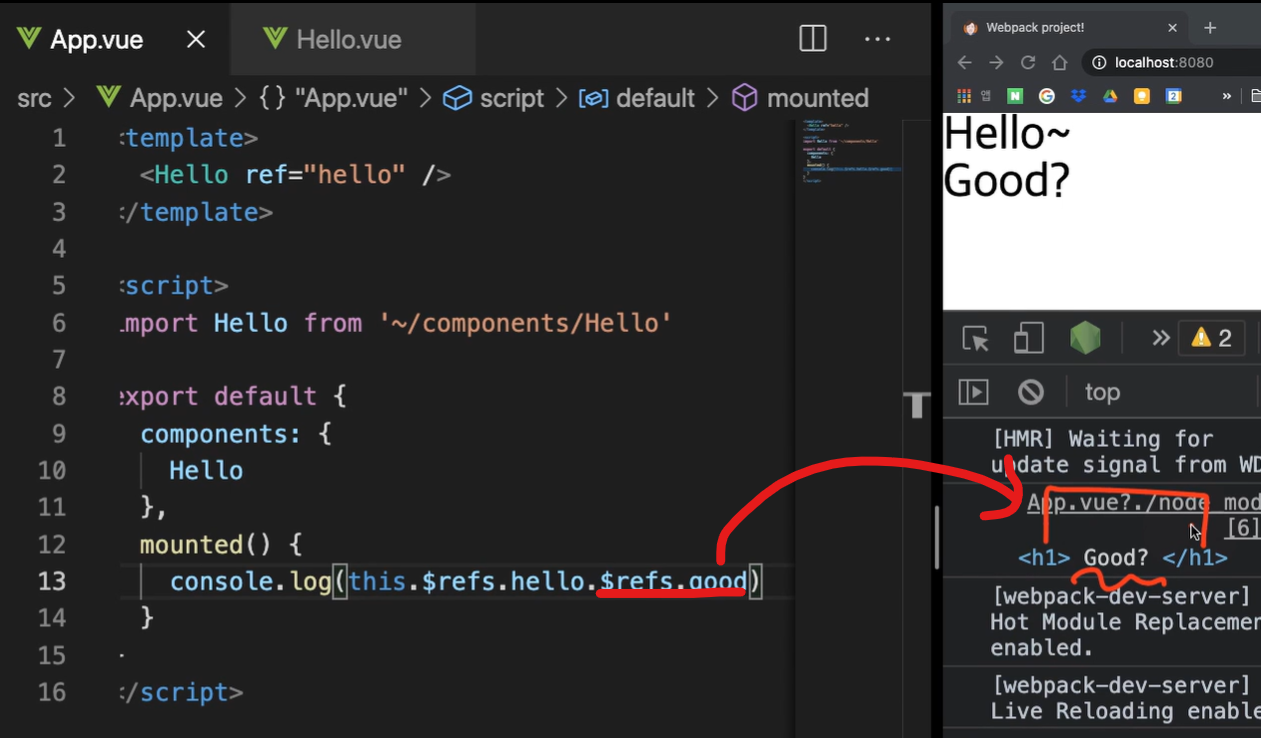Open the Google Keep bookmark

point(1142,96)
